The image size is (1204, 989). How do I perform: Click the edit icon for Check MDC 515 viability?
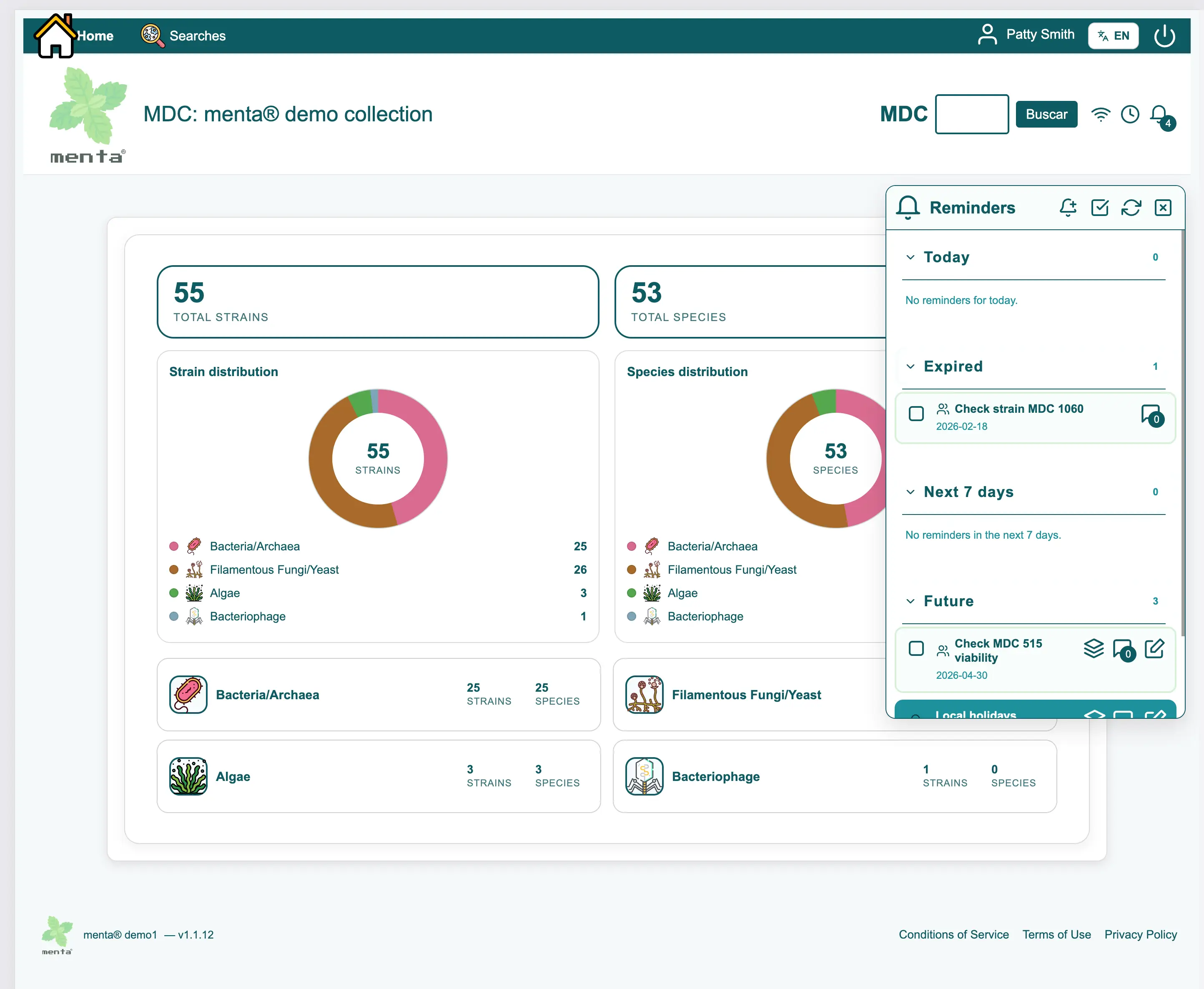tap(1154, 648)
